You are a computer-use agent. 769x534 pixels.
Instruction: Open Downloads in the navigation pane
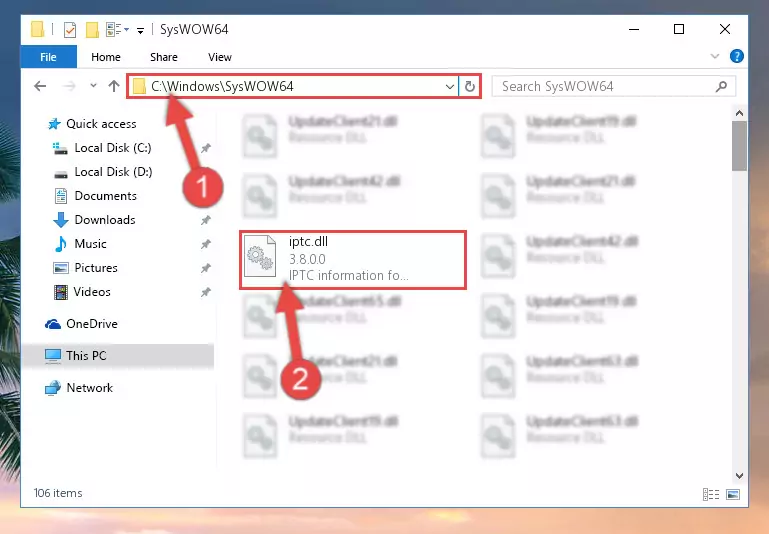tap(105, 220)
